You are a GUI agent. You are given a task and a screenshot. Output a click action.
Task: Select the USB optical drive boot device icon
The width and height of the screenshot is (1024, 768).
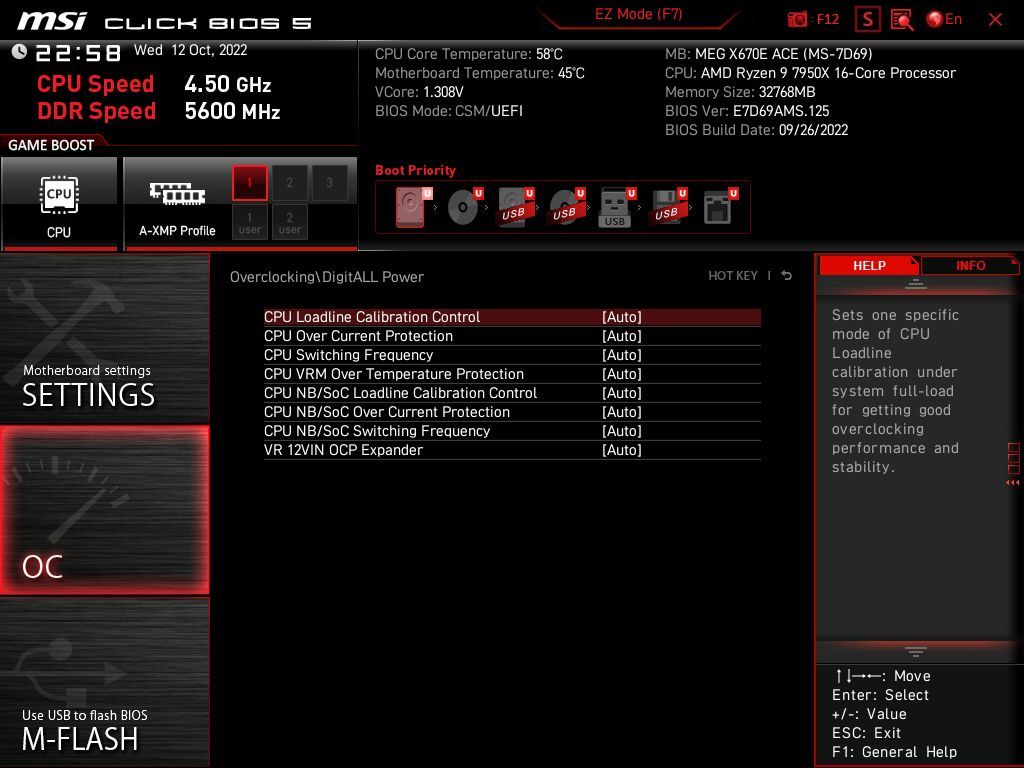coord(567,207)
